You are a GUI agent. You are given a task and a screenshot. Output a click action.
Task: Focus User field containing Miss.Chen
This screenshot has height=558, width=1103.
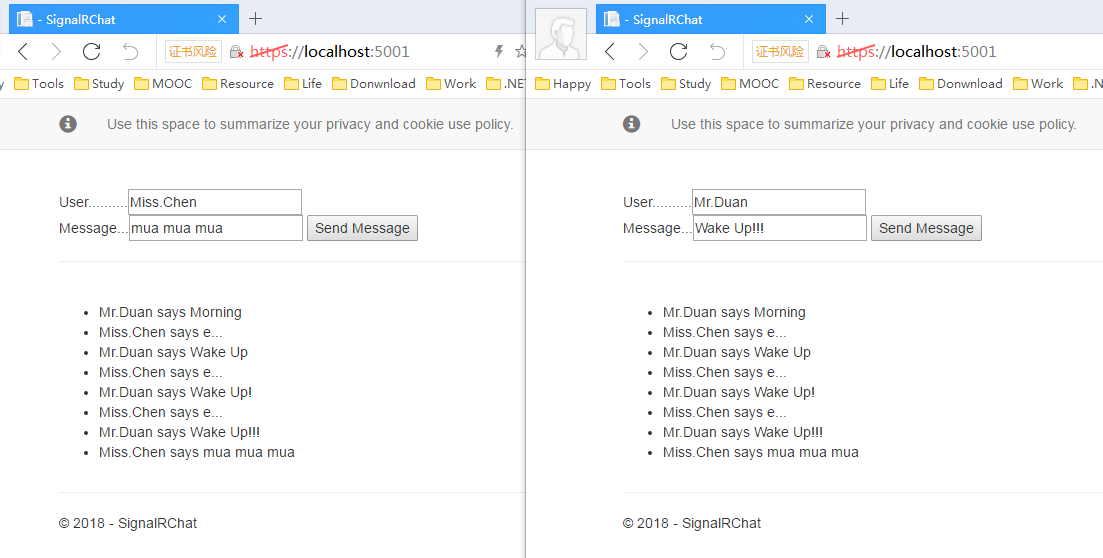click(x=215, y=202)
